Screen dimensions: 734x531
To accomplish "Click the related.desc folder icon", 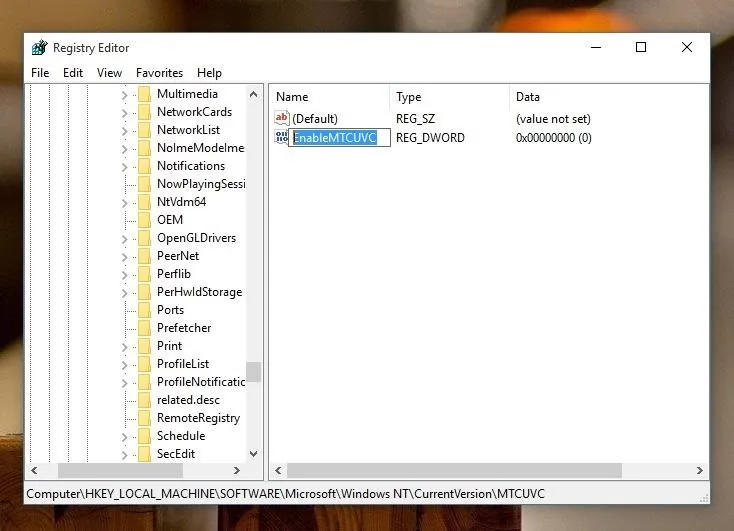I will coord(145,400).
